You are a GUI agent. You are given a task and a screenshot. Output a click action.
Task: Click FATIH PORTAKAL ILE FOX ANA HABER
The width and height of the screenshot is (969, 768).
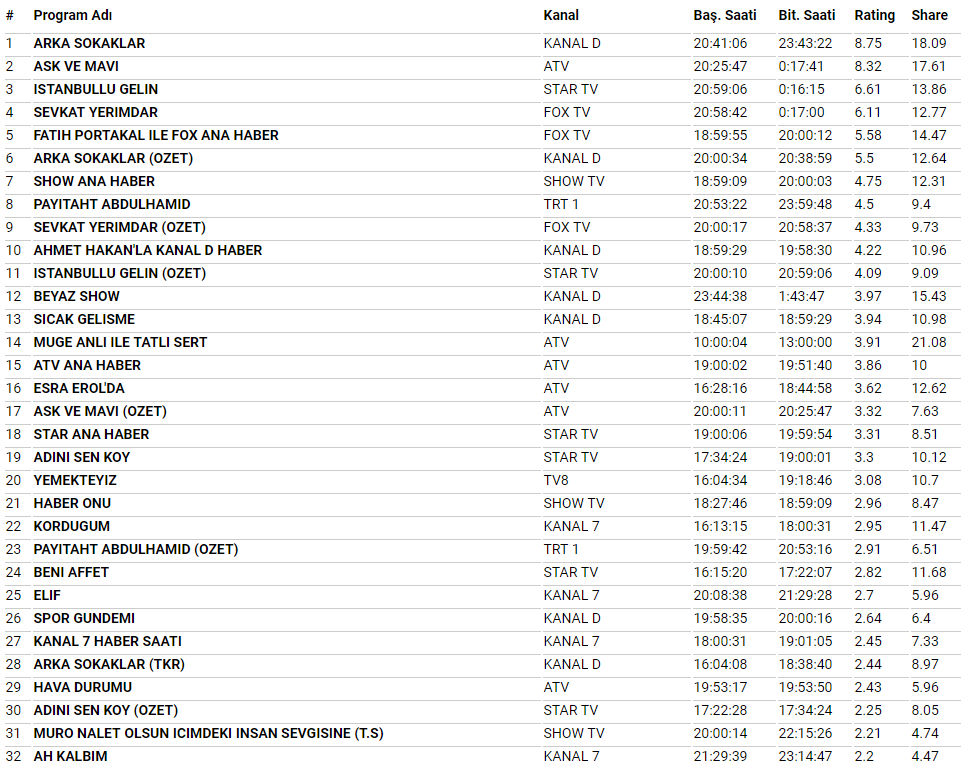click(156, 135)
